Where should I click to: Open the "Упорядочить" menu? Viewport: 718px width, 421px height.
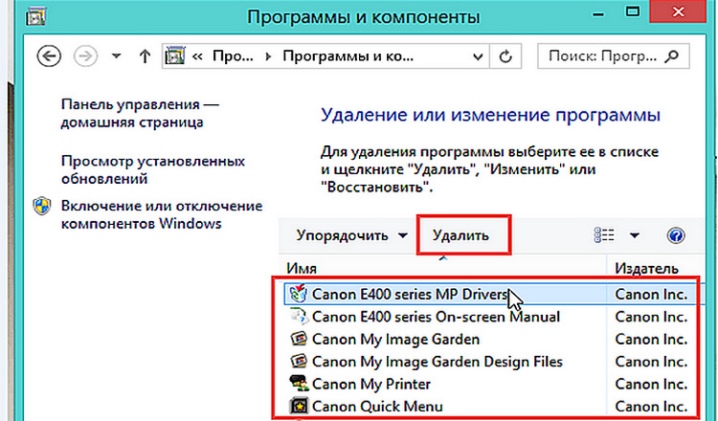pos(351,235)
